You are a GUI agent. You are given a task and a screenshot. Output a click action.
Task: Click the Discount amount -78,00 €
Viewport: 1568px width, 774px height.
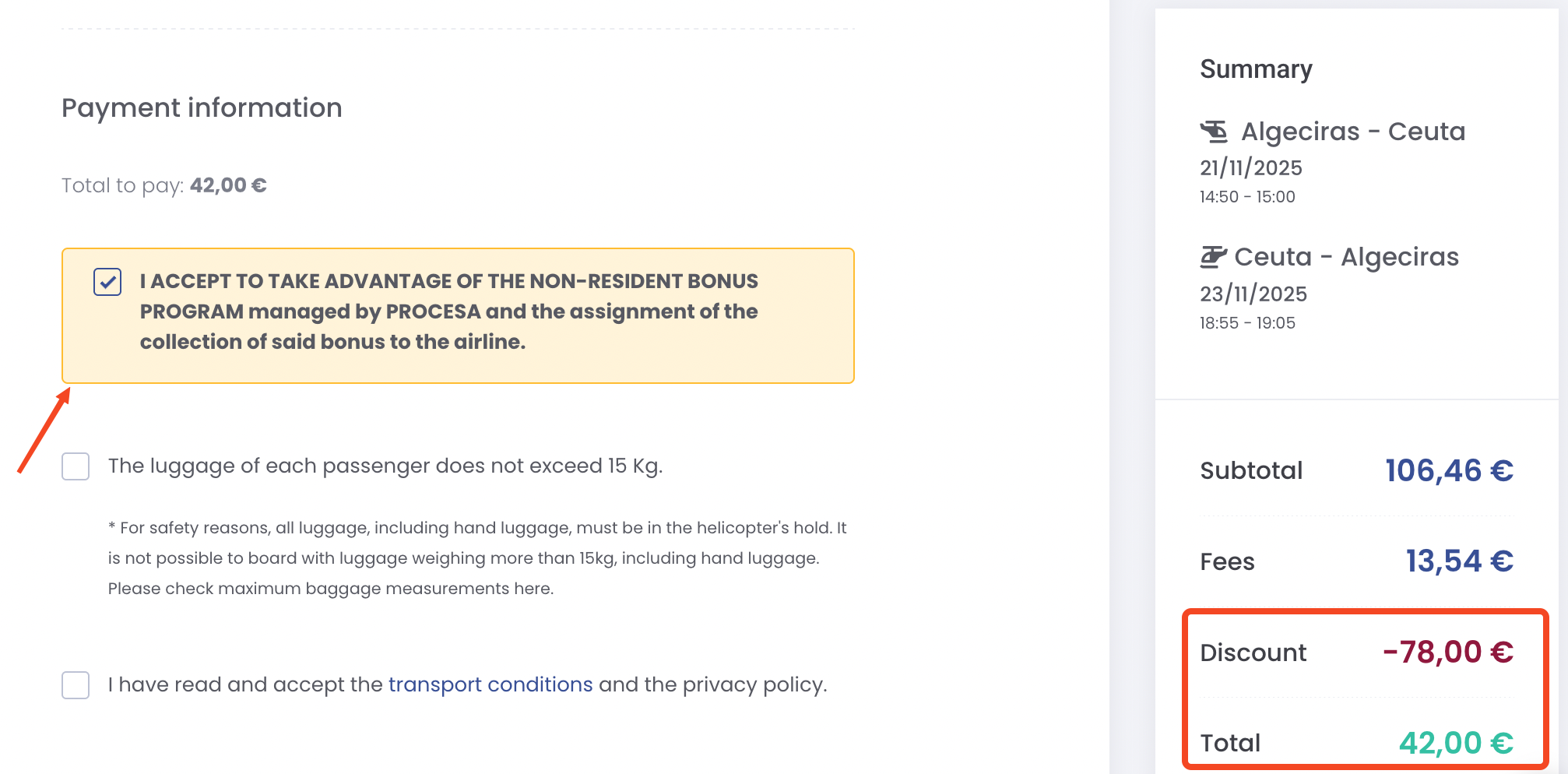click(x=1447, y=652)
